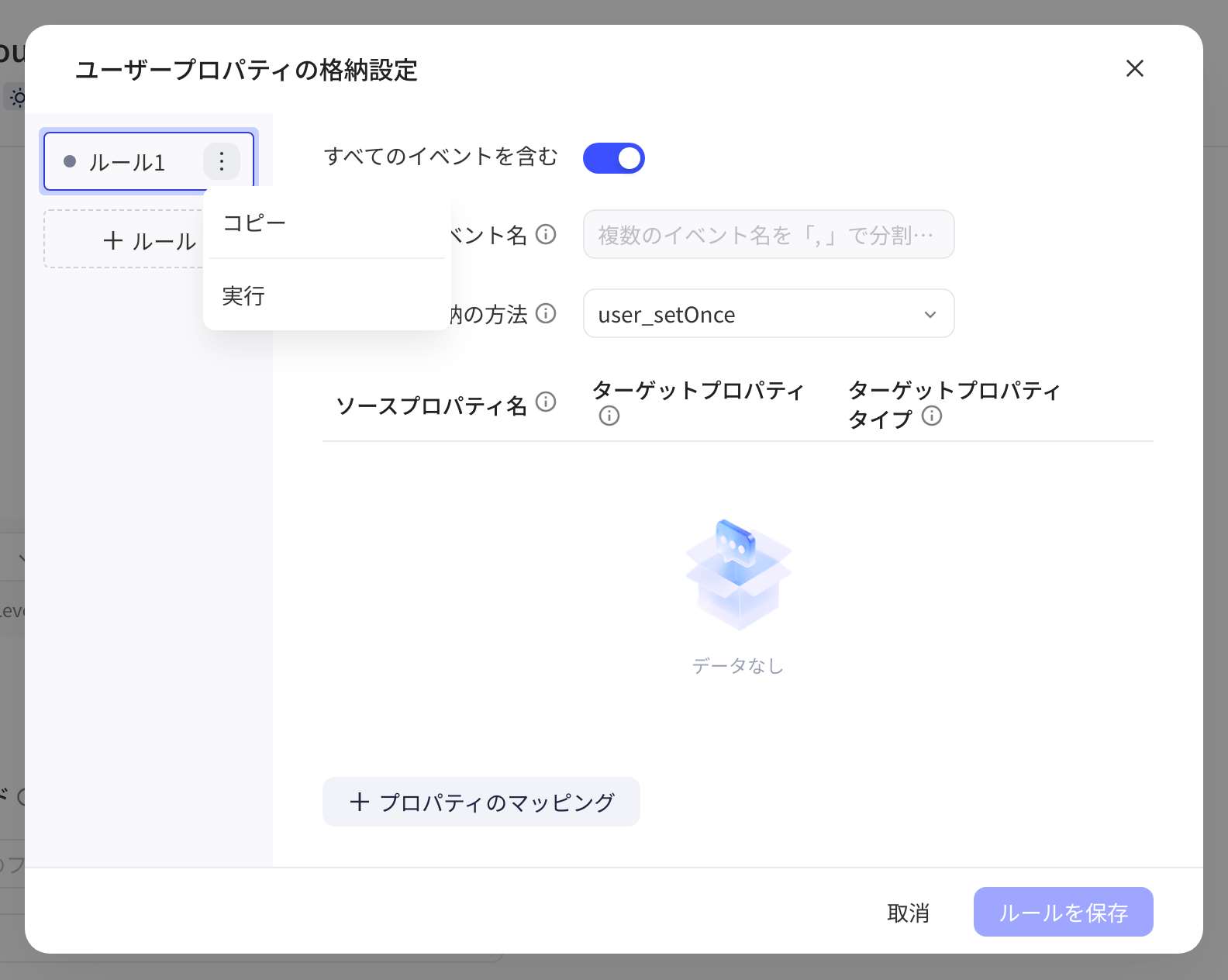Viewport: 1228px width, 980px height.
Task: Select the ルール1 rule item
Action: click(149, 161)
